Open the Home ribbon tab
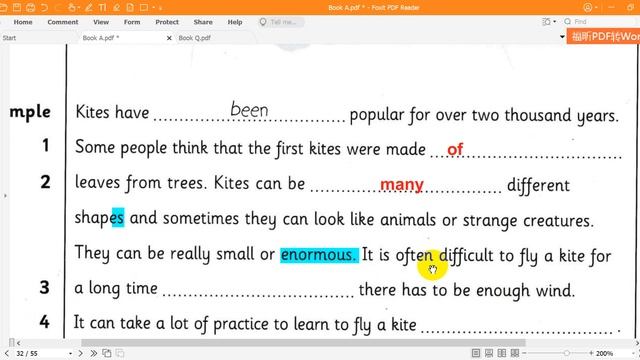This screenshot has height=360, width=640. click(23, 22)
